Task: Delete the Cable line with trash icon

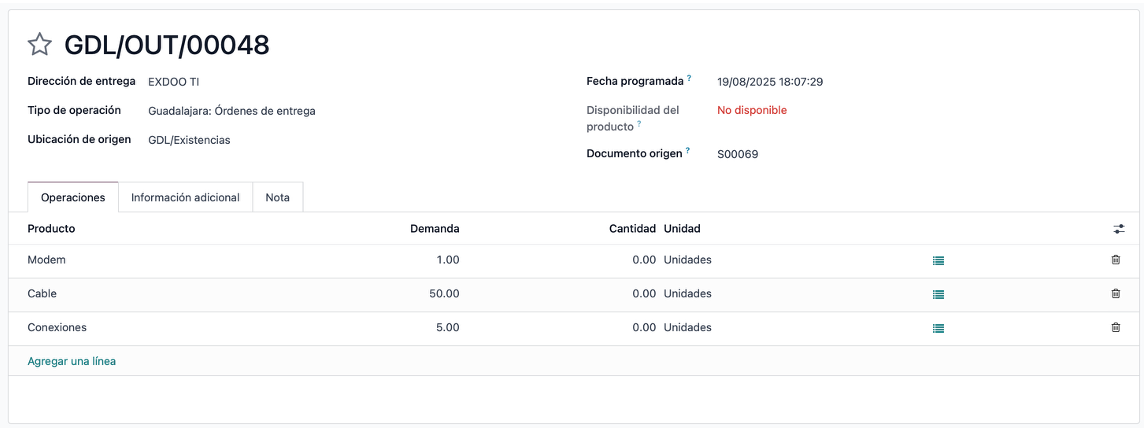Action: (x=1116, y=293)
